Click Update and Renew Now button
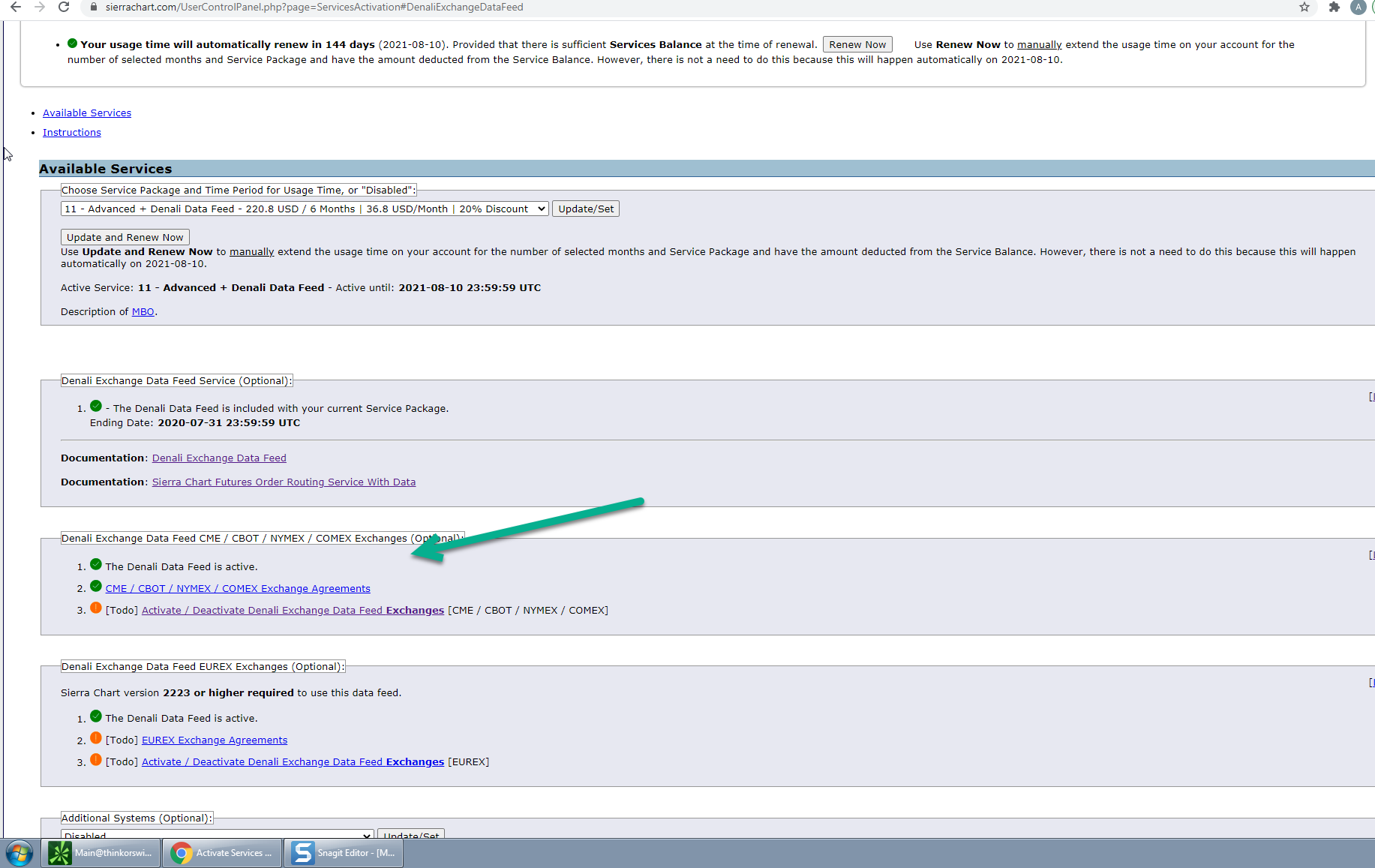 point(125,237)
